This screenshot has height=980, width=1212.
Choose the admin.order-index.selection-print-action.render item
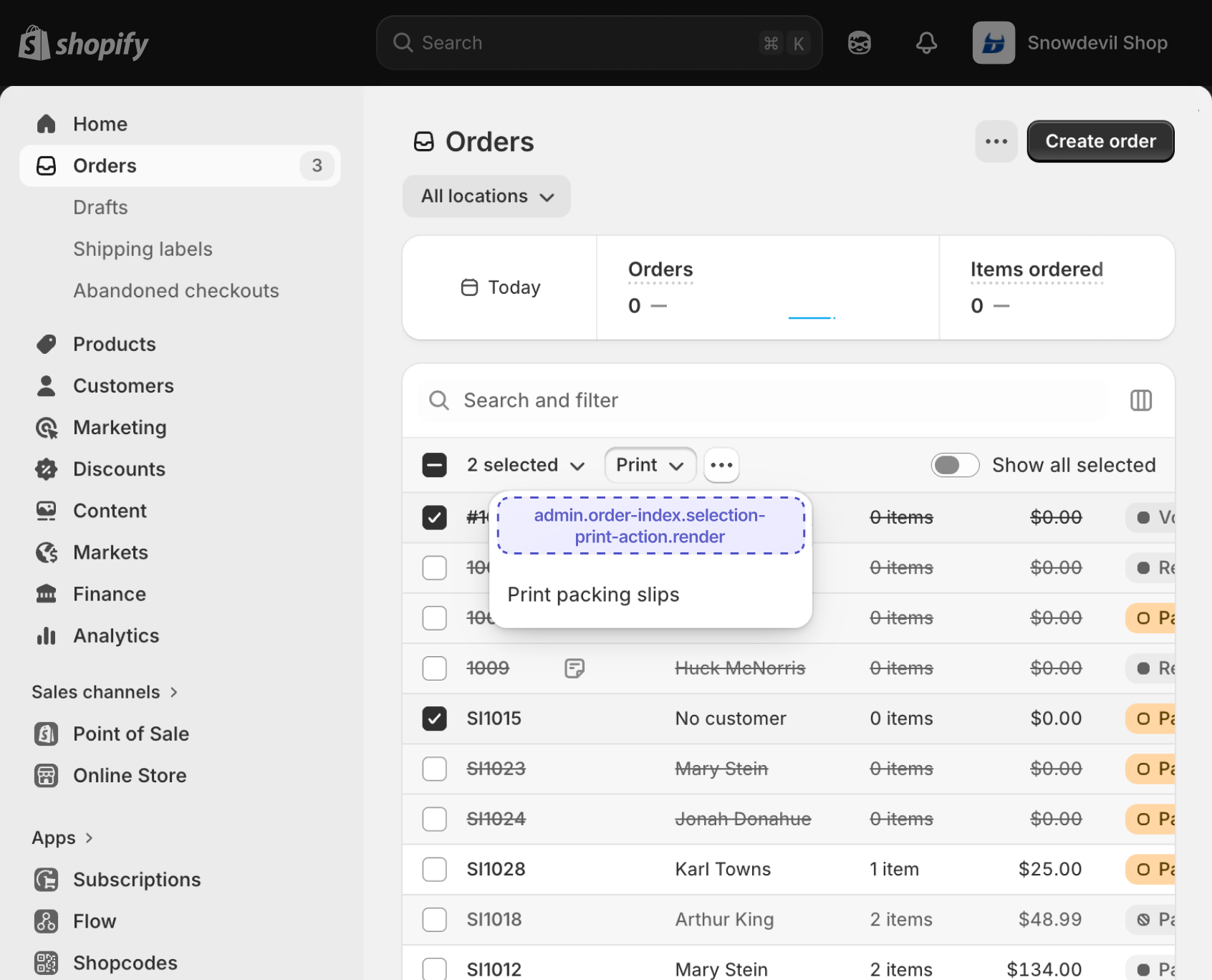pos(650,526)
